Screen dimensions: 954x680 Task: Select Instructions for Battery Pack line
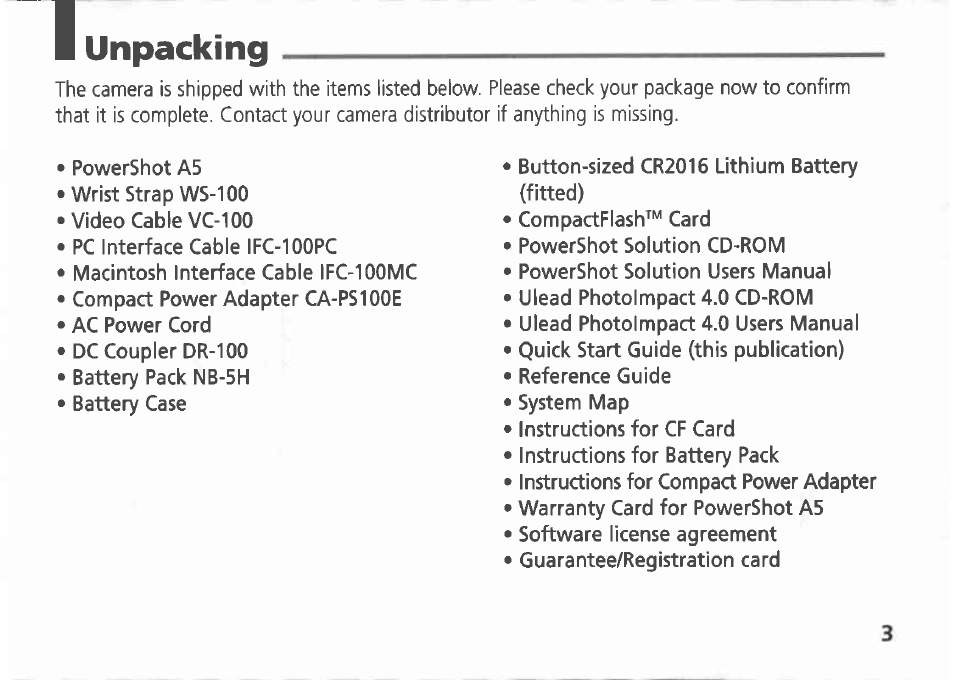tap(648, 455)
